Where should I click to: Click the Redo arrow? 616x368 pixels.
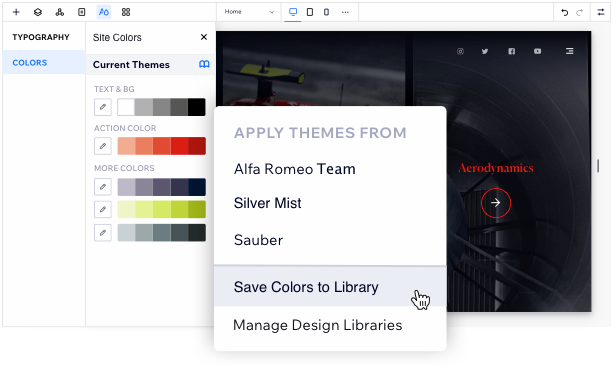pos(579,12)
